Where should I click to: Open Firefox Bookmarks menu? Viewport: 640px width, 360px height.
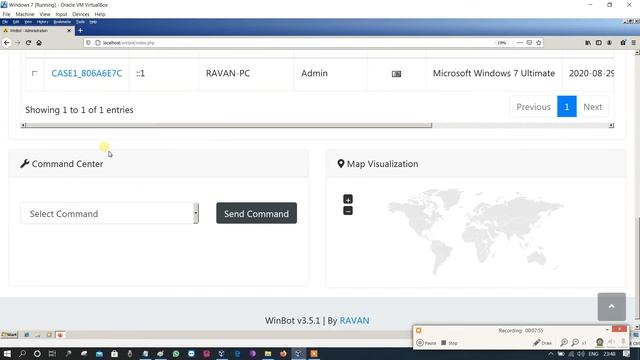(x=62, y=22)
